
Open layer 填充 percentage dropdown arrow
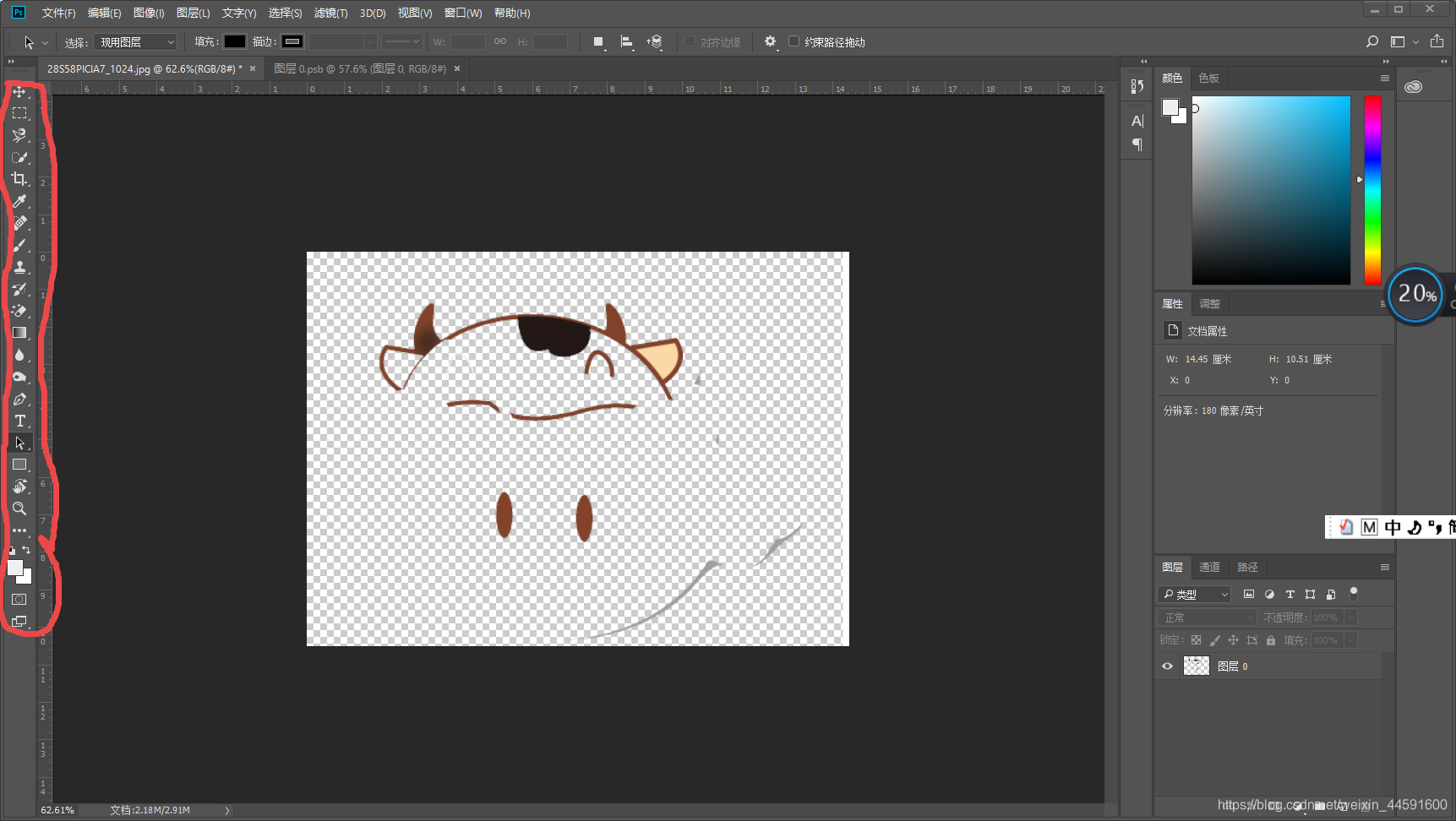click(1350, 640)
